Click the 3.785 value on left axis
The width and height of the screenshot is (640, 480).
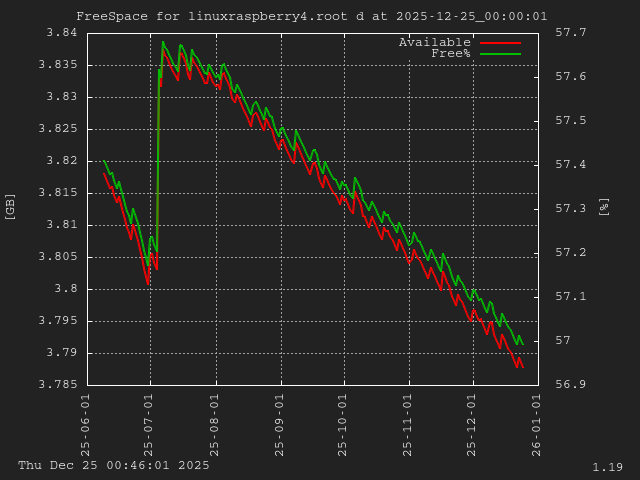58,385
